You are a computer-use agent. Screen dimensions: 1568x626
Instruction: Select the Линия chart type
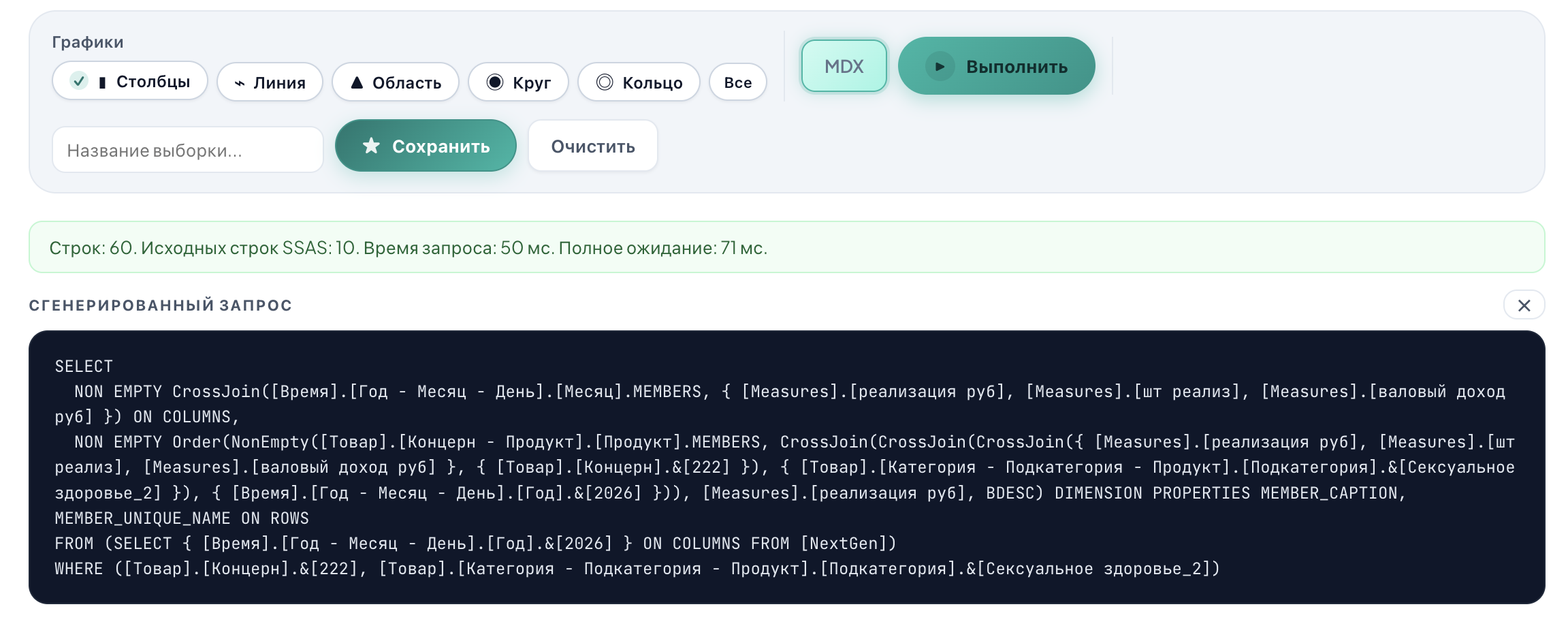270,82
